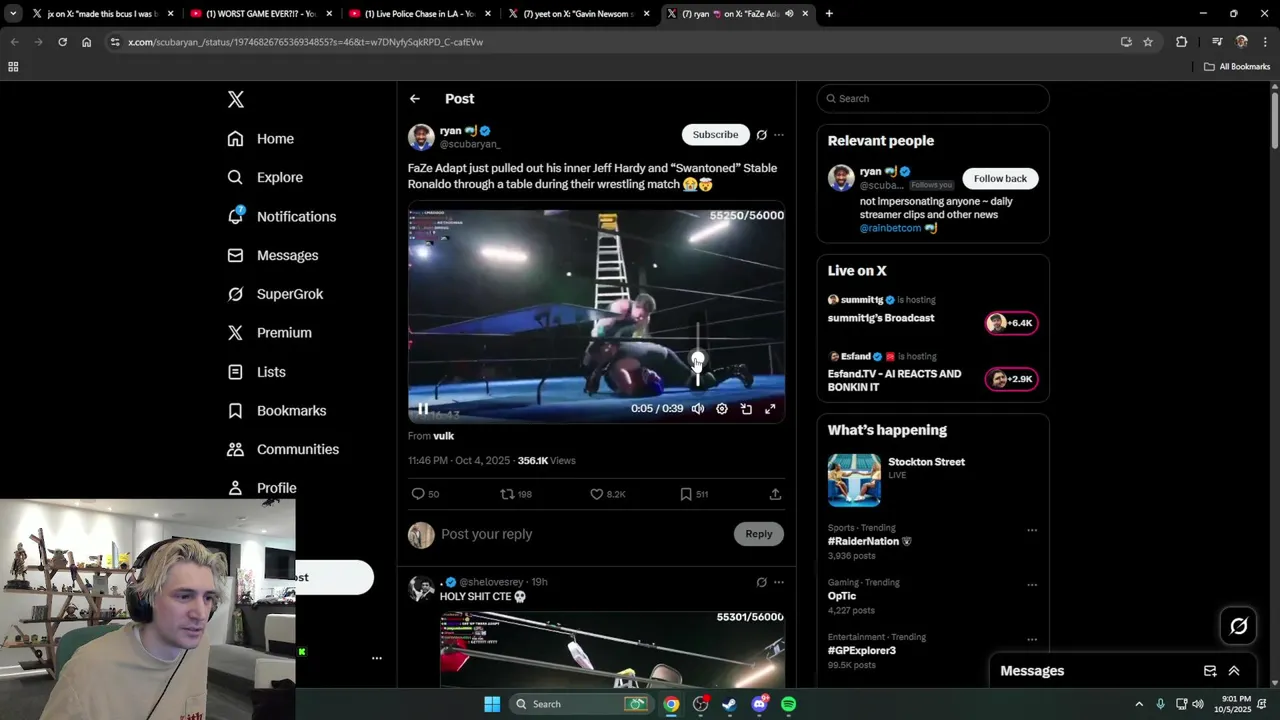This screenshot has width=1280, height=720.
Task: Open more options on the shelovesrey reply
Action: 779,582
